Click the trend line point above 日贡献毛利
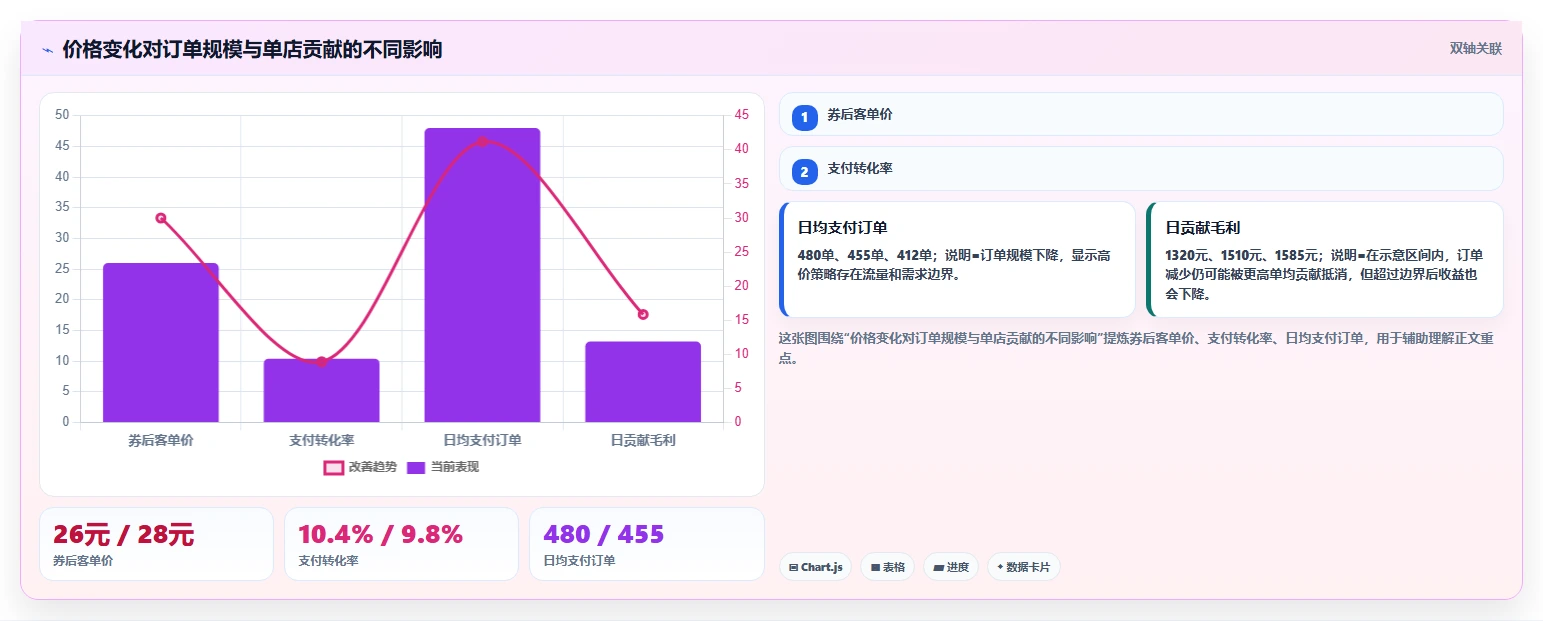Viewport: 1543px width, 621px height. pos(643,314)
